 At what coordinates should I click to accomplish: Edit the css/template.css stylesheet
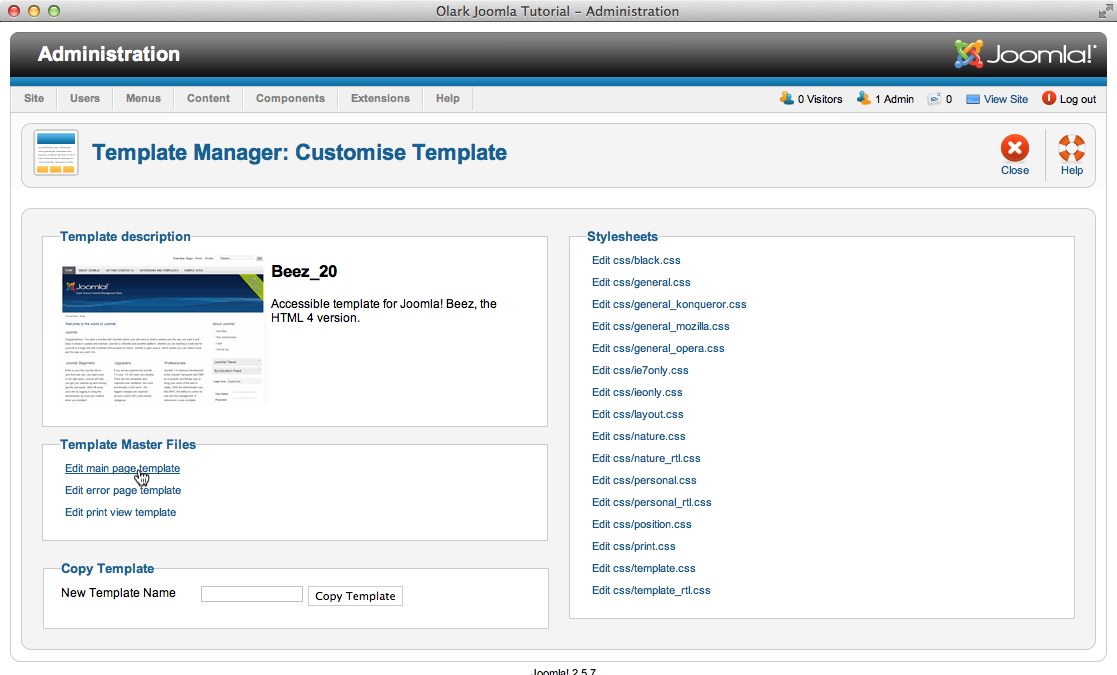coord(643,568)
